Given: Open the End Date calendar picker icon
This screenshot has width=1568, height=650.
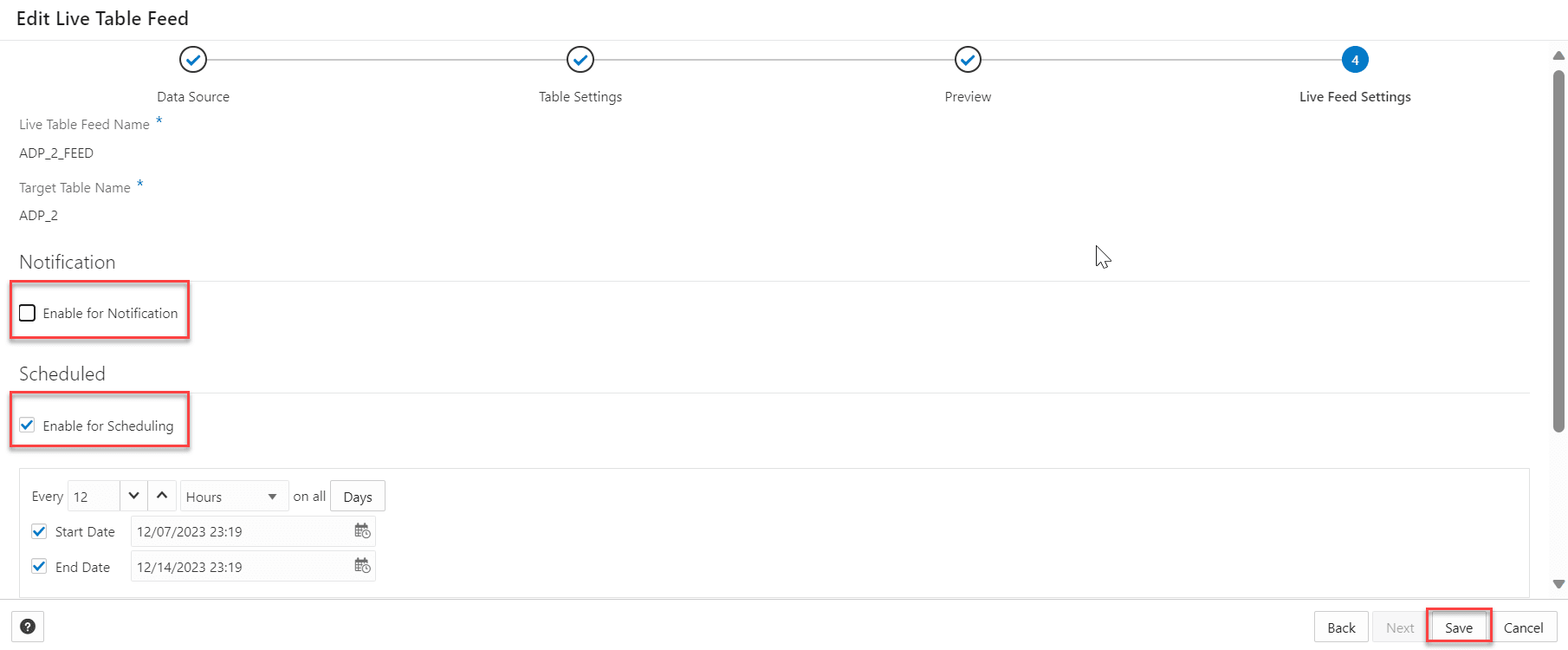Looking at the screenshot, I should tap(363, 565).
